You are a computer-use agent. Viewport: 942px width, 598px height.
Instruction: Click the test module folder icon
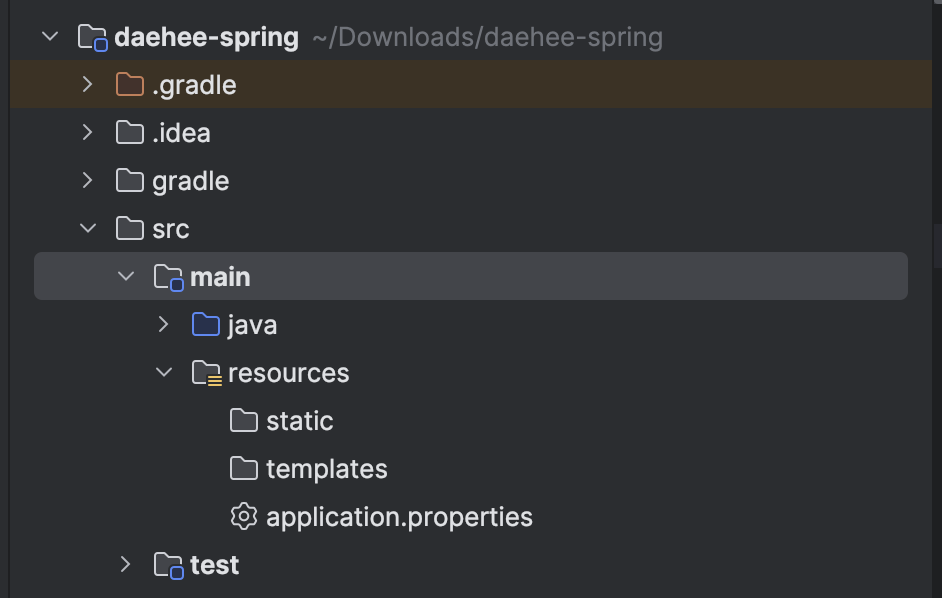[x=168, y=566]
